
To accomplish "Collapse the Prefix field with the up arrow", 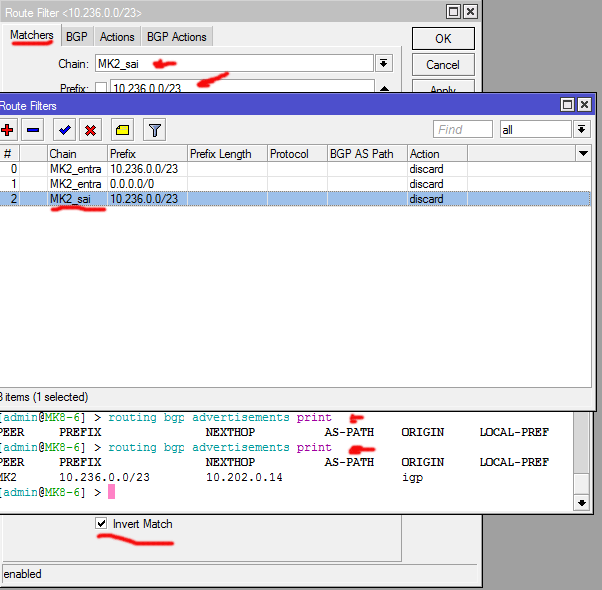I will pyautogui.click(x=384, y=89).
